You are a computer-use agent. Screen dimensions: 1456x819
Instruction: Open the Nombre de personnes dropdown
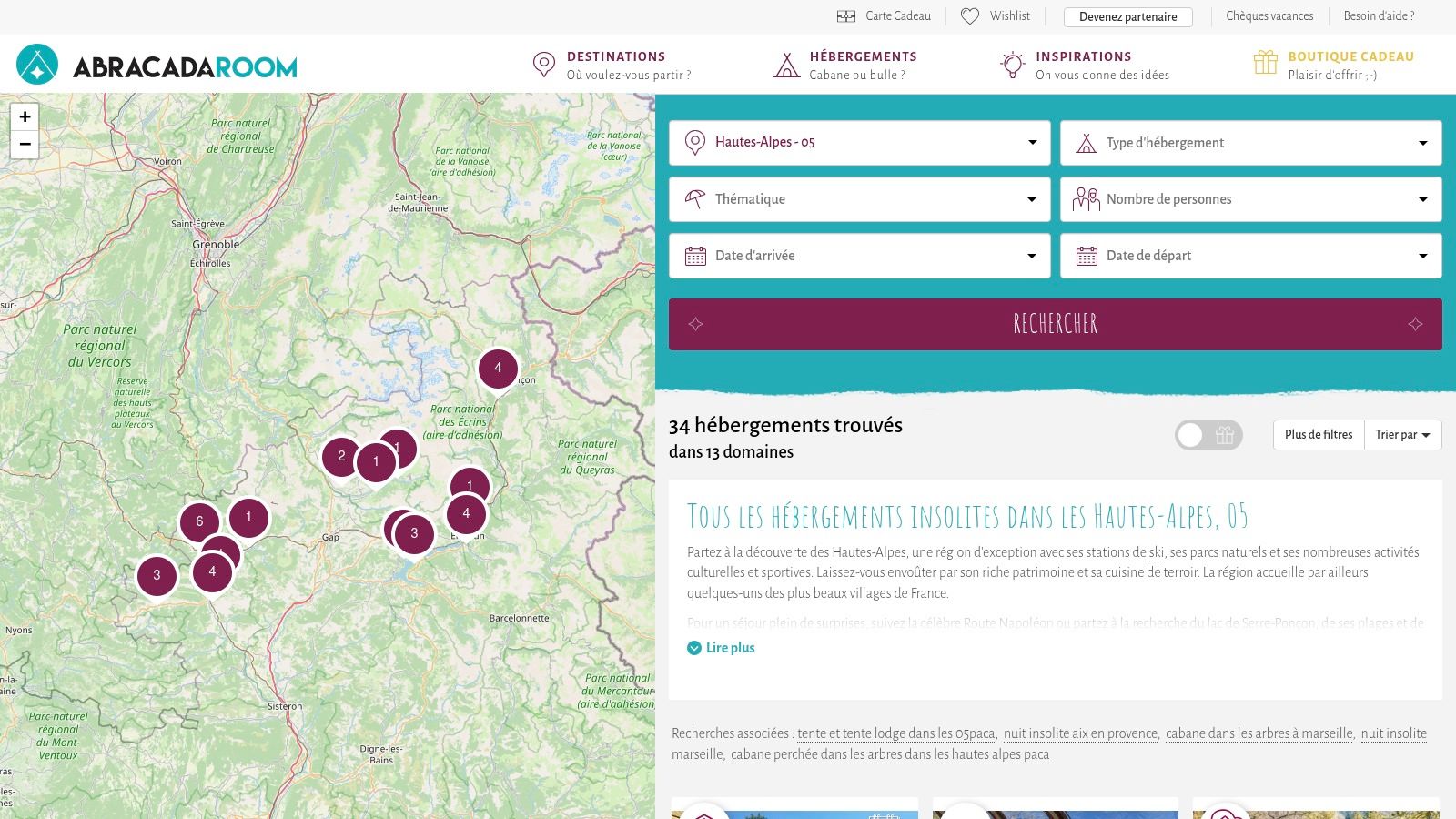point(1251,199)
